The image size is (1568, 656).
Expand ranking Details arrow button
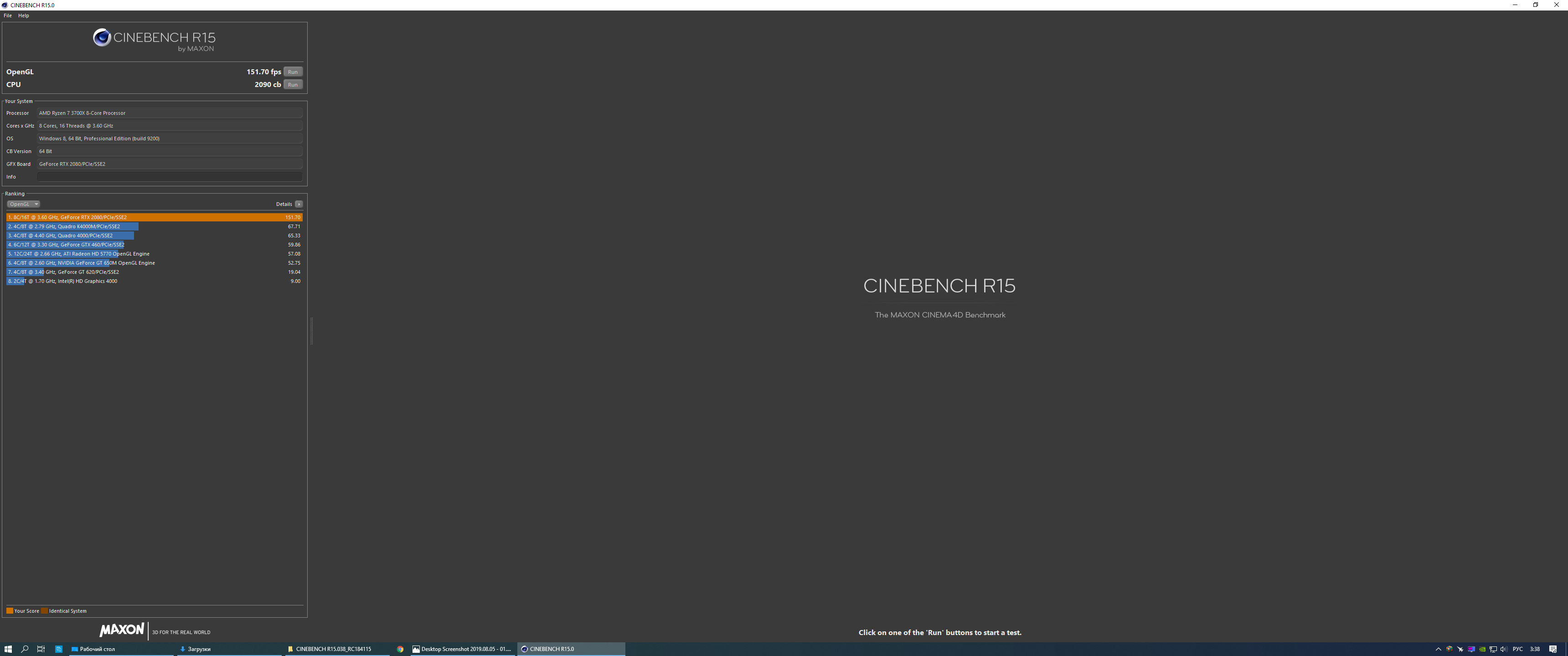(299, 204)
